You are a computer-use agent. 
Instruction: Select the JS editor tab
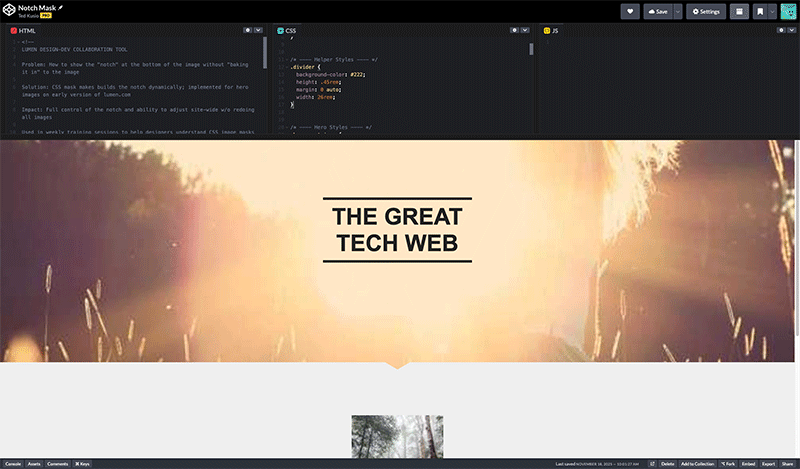pos(551,31)
